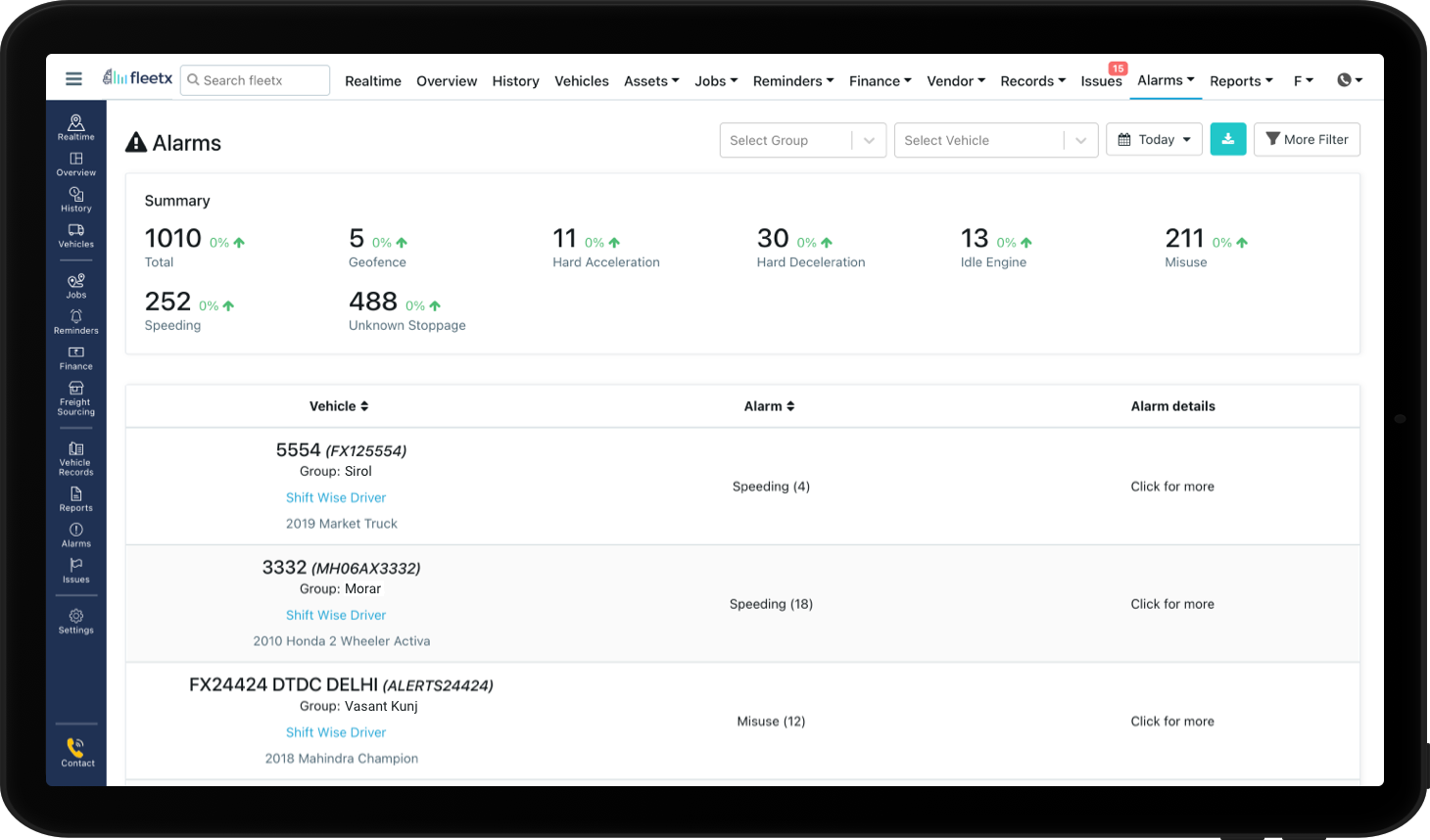
Task: Open Issues in the left sidebar
Action: (76, 571)
